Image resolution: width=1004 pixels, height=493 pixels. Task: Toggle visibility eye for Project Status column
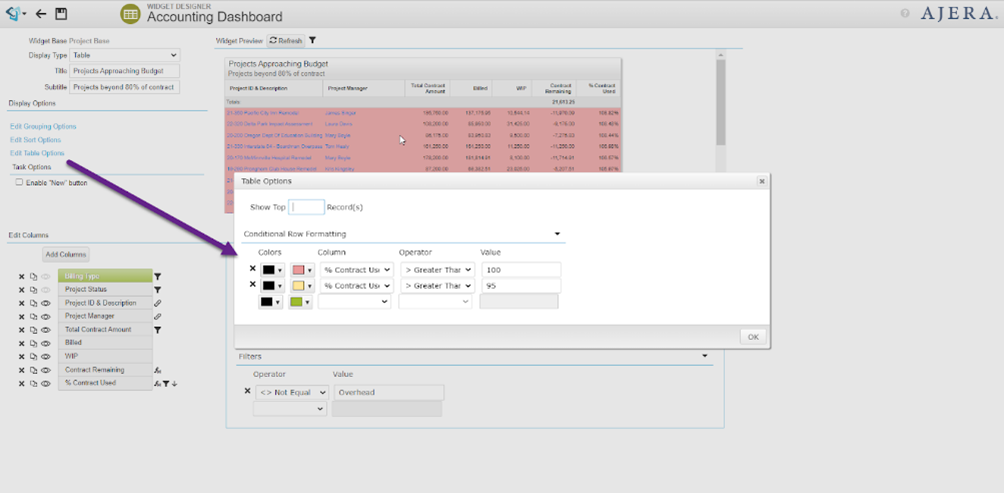tap(45, 290)
